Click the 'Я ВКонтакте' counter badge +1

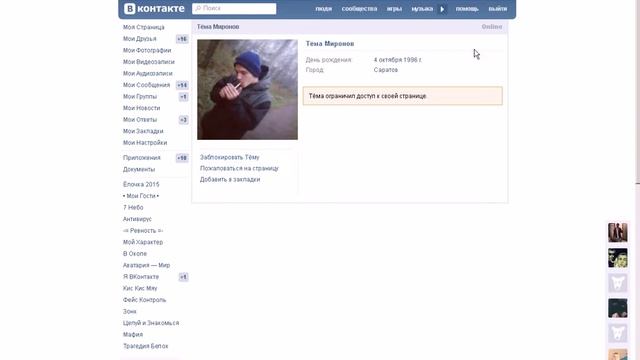tap(184, 277)
